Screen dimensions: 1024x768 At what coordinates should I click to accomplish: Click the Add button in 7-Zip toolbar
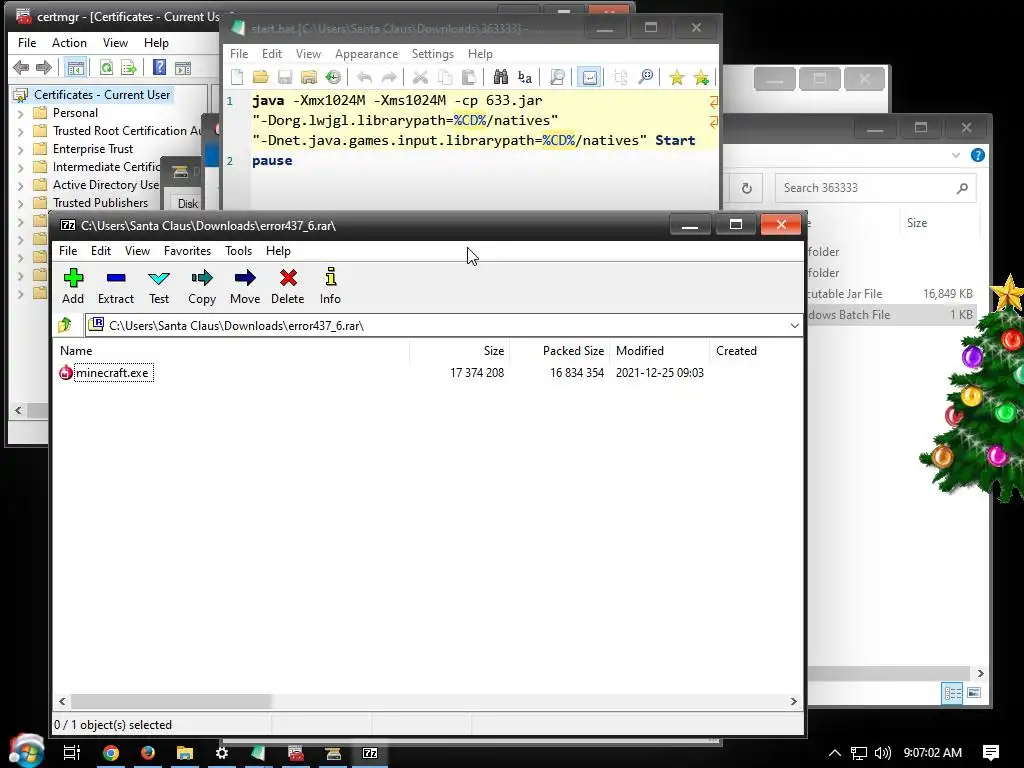click(x=73, y=286)
